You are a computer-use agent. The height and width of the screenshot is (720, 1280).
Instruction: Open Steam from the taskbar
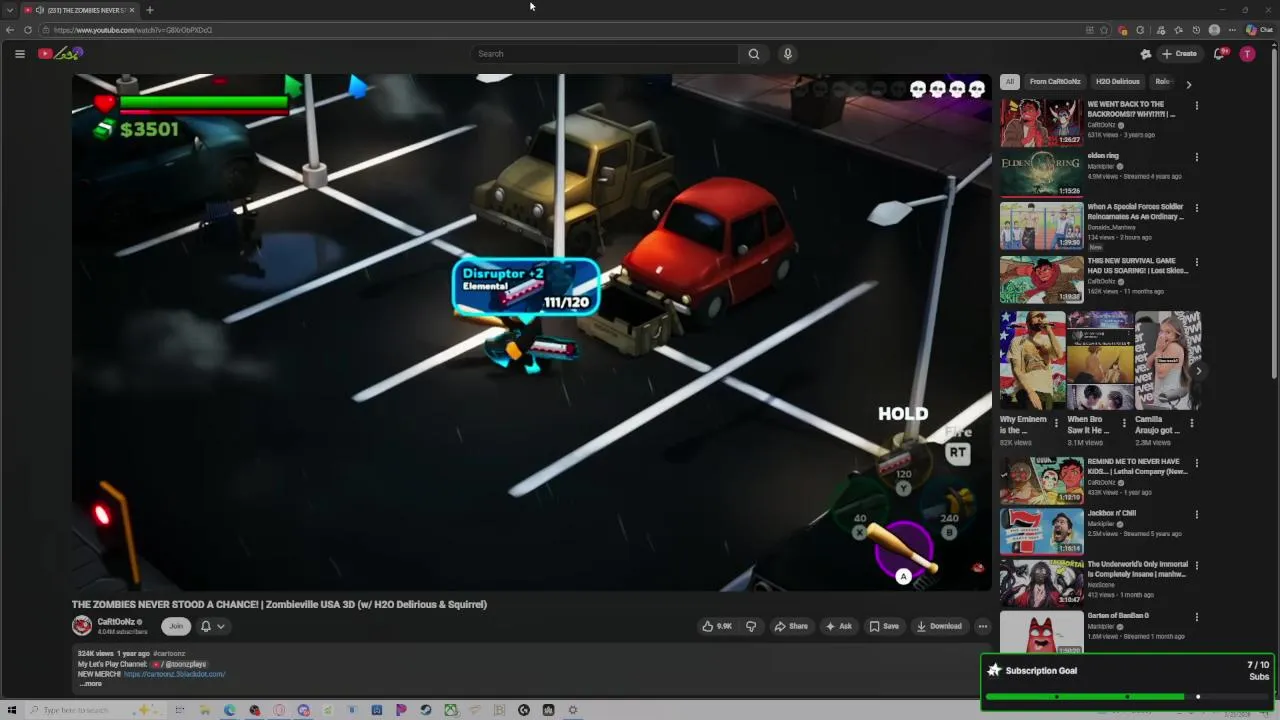[426, 710]
